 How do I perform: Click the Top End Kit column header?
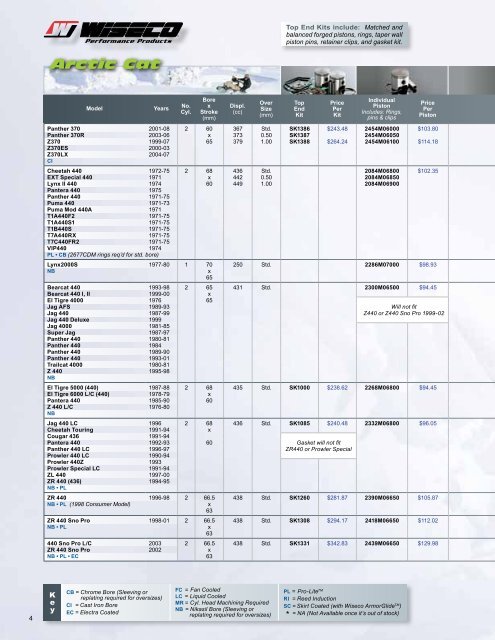tap(299, 109)
